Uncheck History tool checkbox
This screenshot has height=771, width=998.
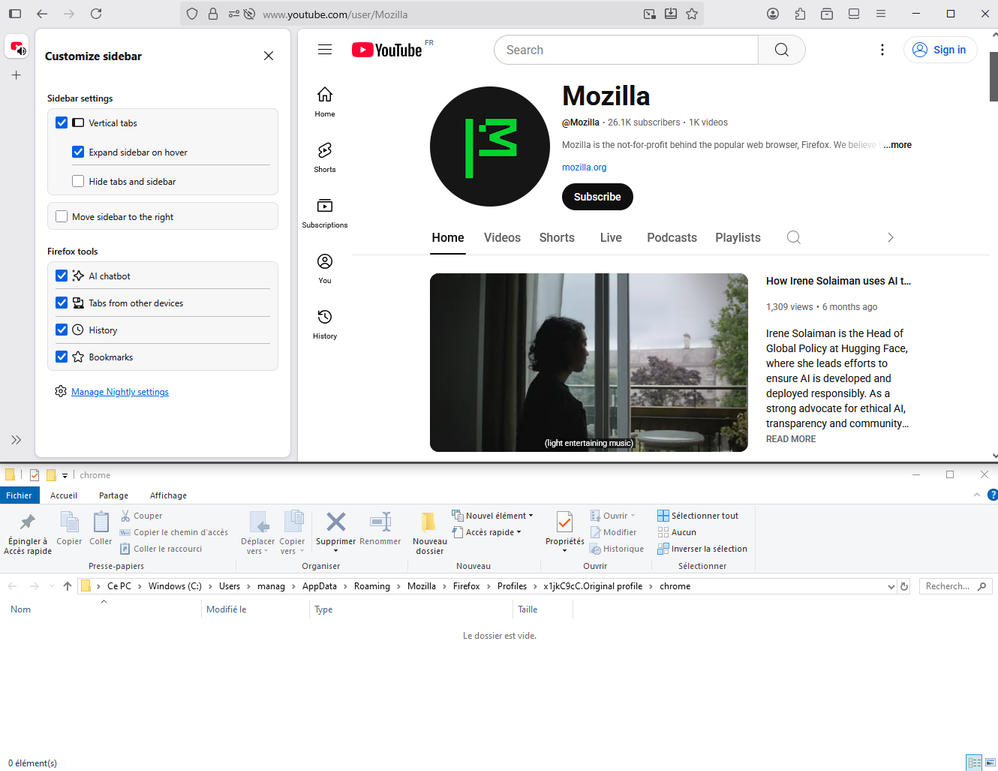click(x=62, y=330)
